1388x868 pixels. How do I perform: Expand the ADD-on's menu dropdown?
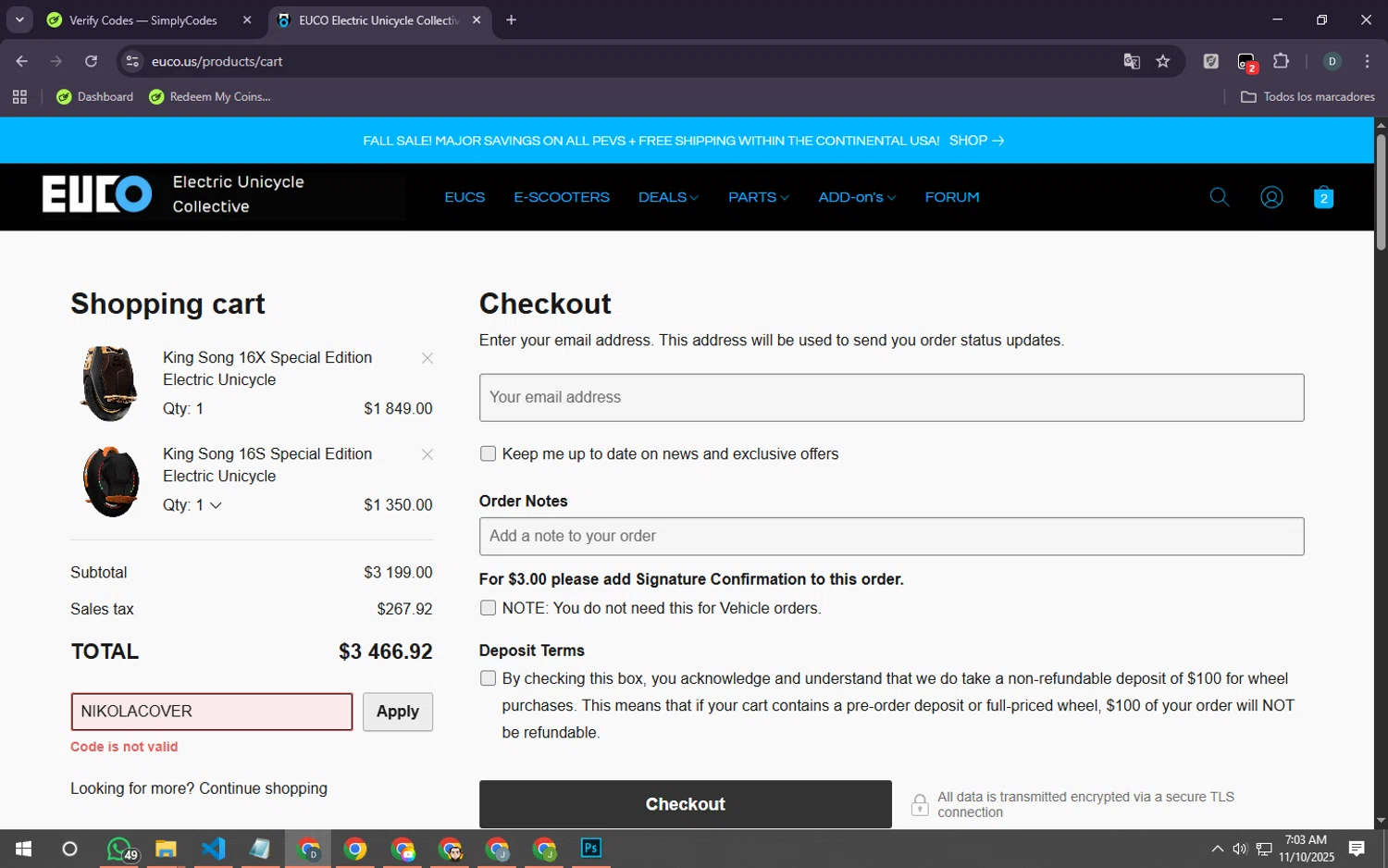pyautogui.click(x=857, y=197)
